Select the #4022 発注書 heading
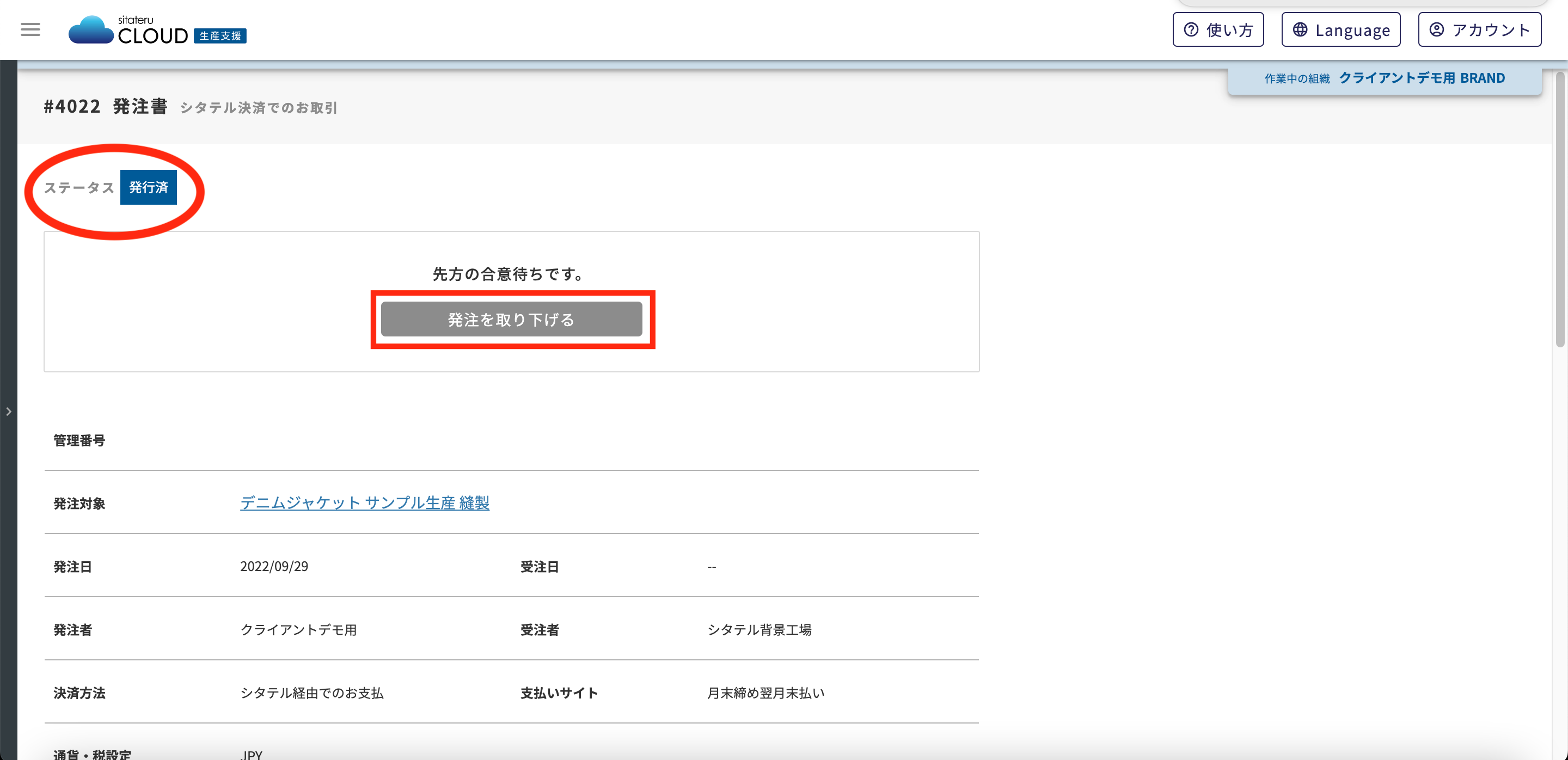1568x760 pixels. point(105,107)
